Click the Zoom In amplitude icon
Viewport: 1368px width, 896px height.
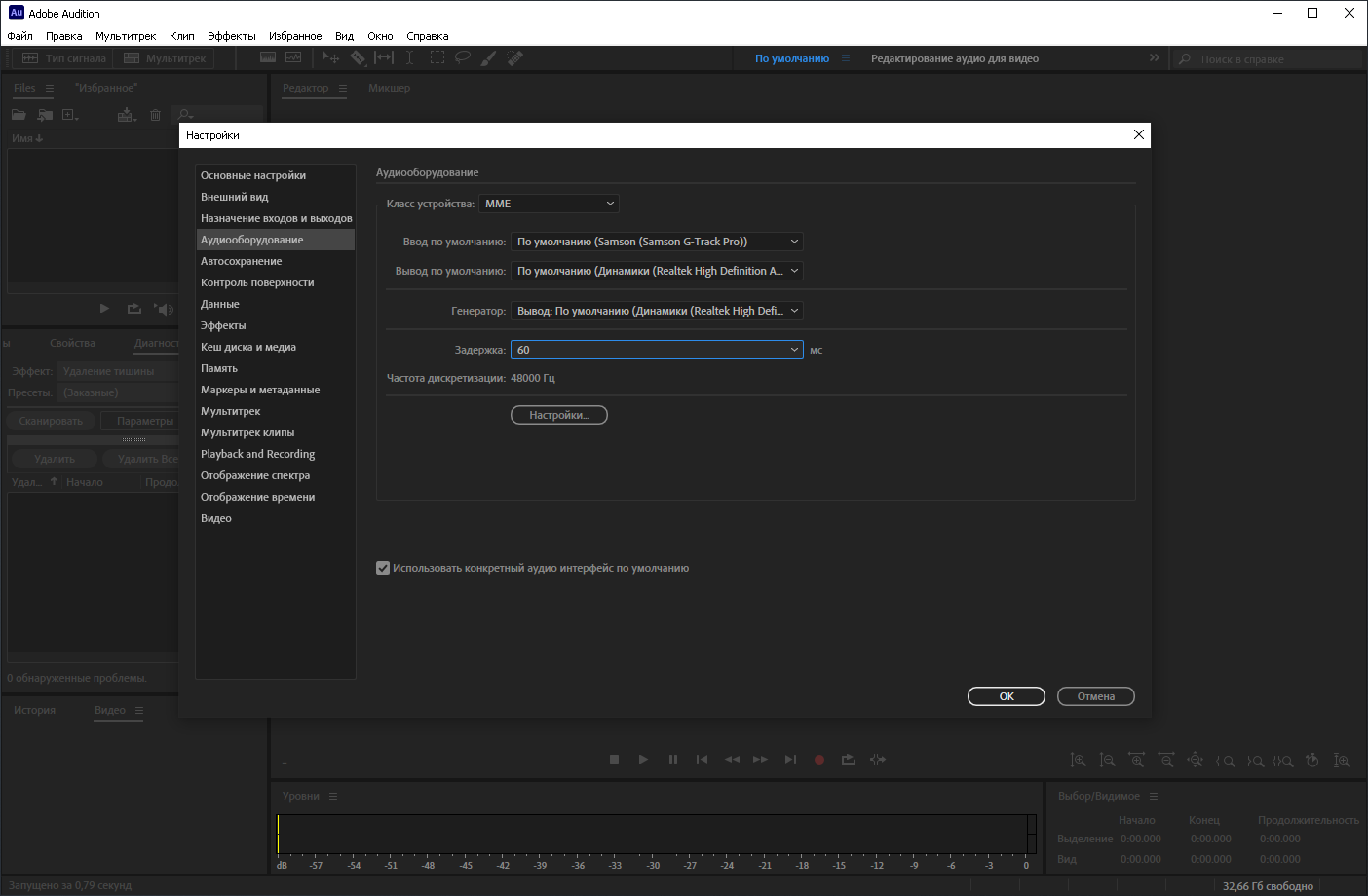(x=1078, y=761)
